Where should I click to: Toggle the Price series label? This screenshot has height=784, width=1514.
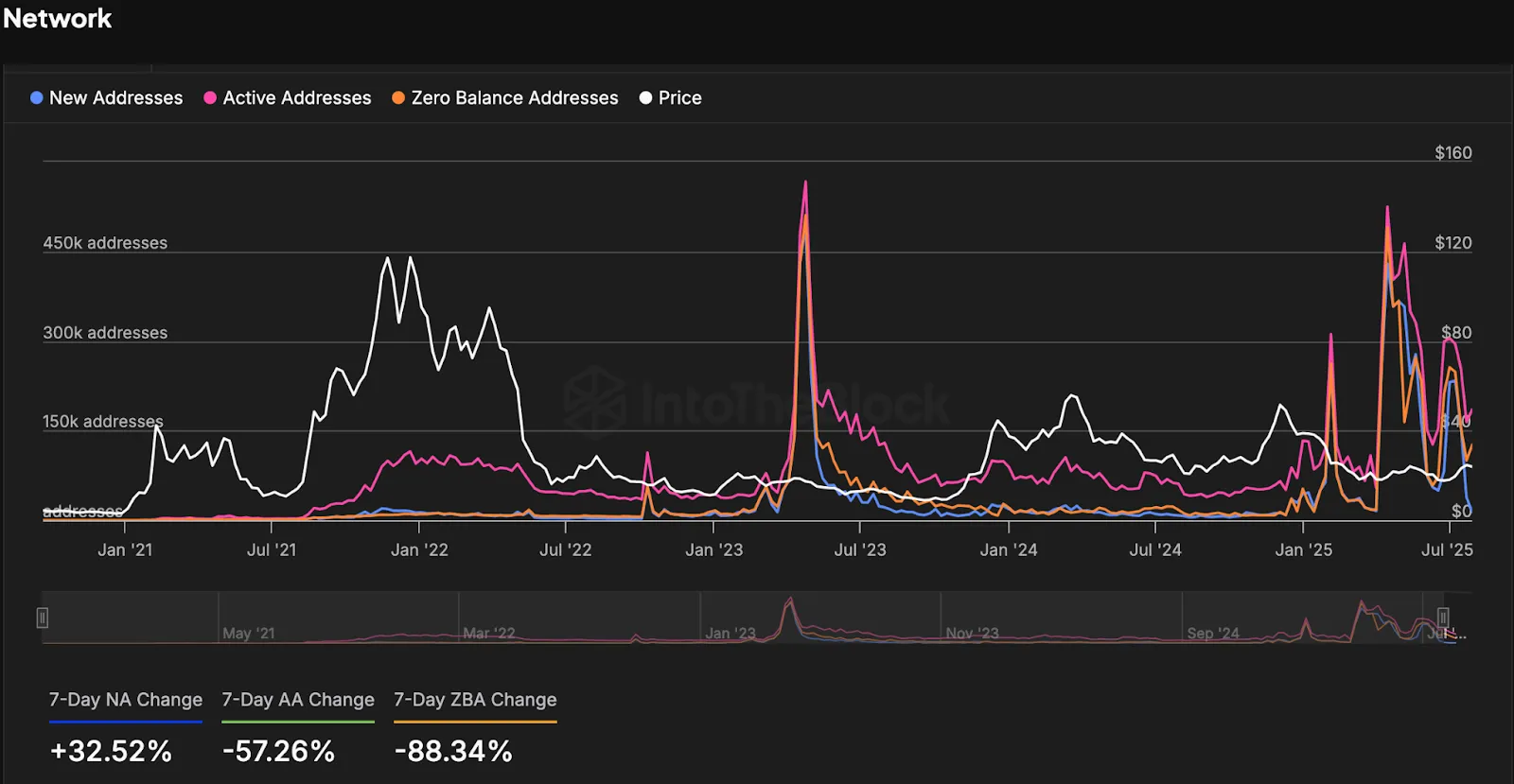point(679,98)
